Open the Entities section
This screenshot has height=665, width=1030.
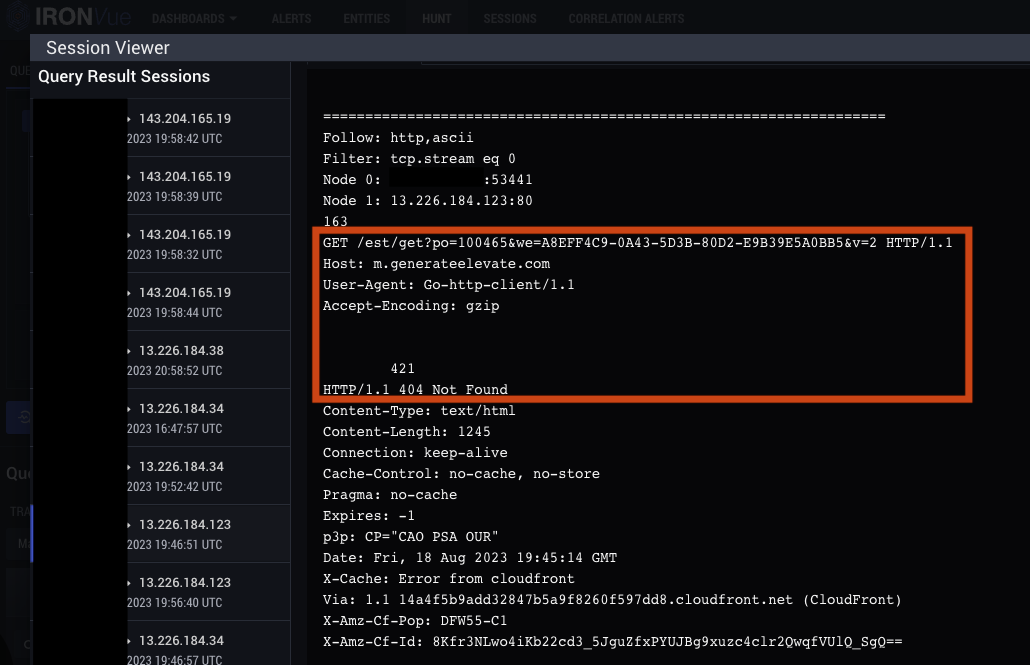click(365, 19)
